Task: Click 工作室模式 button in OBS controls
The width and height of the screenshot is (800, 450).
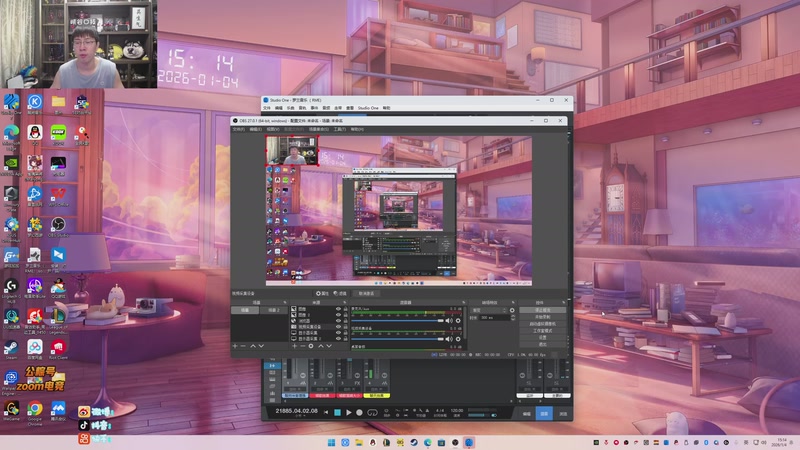Action: click(543, 331)
